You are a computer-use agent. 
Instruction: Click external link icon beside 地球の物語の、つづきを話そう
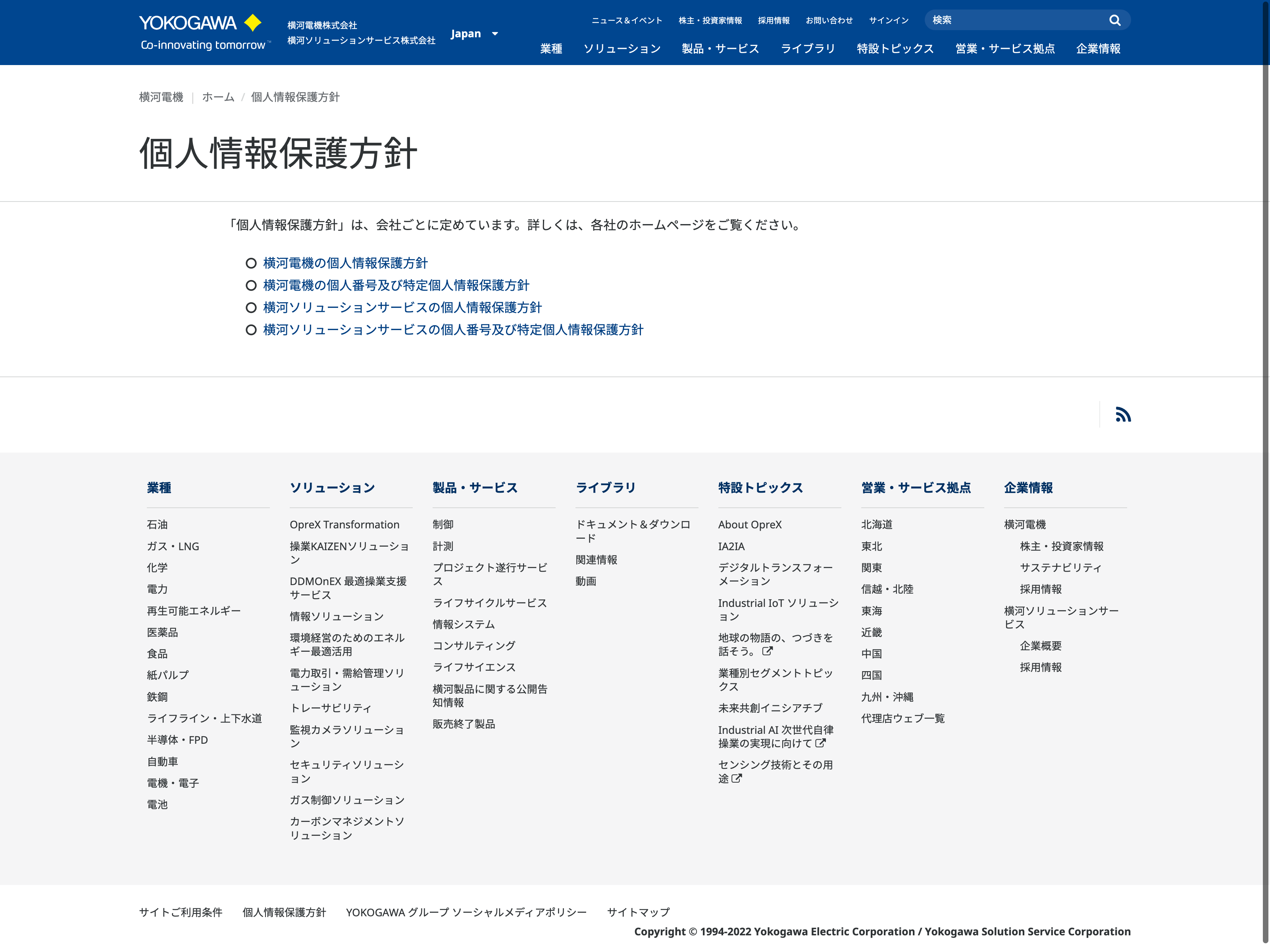pyautogui.click(x=767, y=651)
